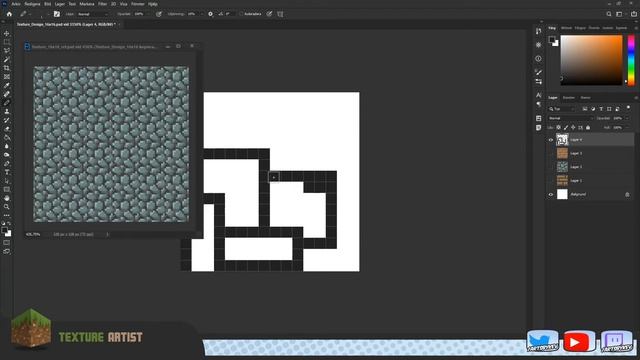Open the layer opacity dropdown arrow

click(627, 118)
